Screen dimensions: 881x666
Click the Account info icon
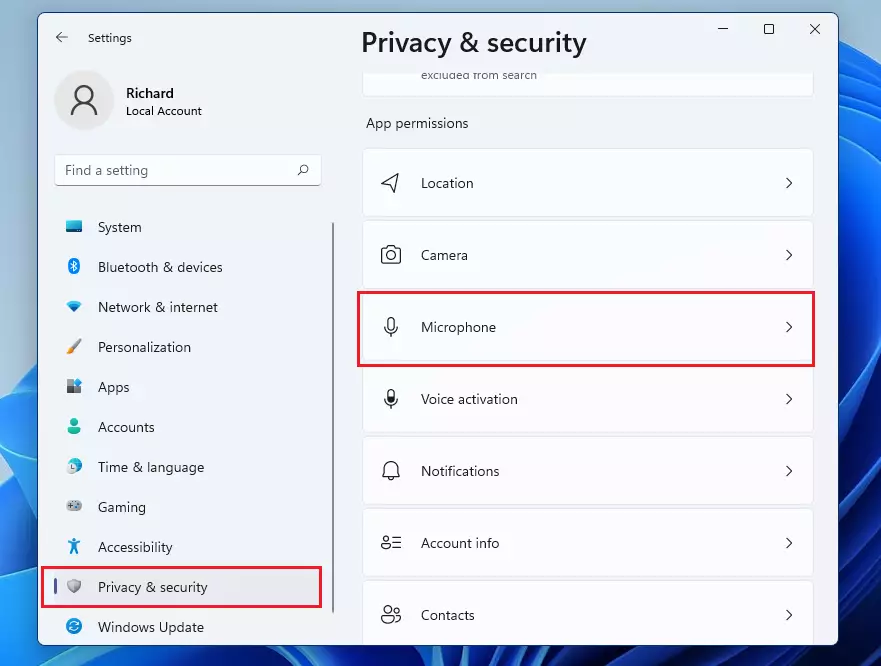click(x=390, y=543)
